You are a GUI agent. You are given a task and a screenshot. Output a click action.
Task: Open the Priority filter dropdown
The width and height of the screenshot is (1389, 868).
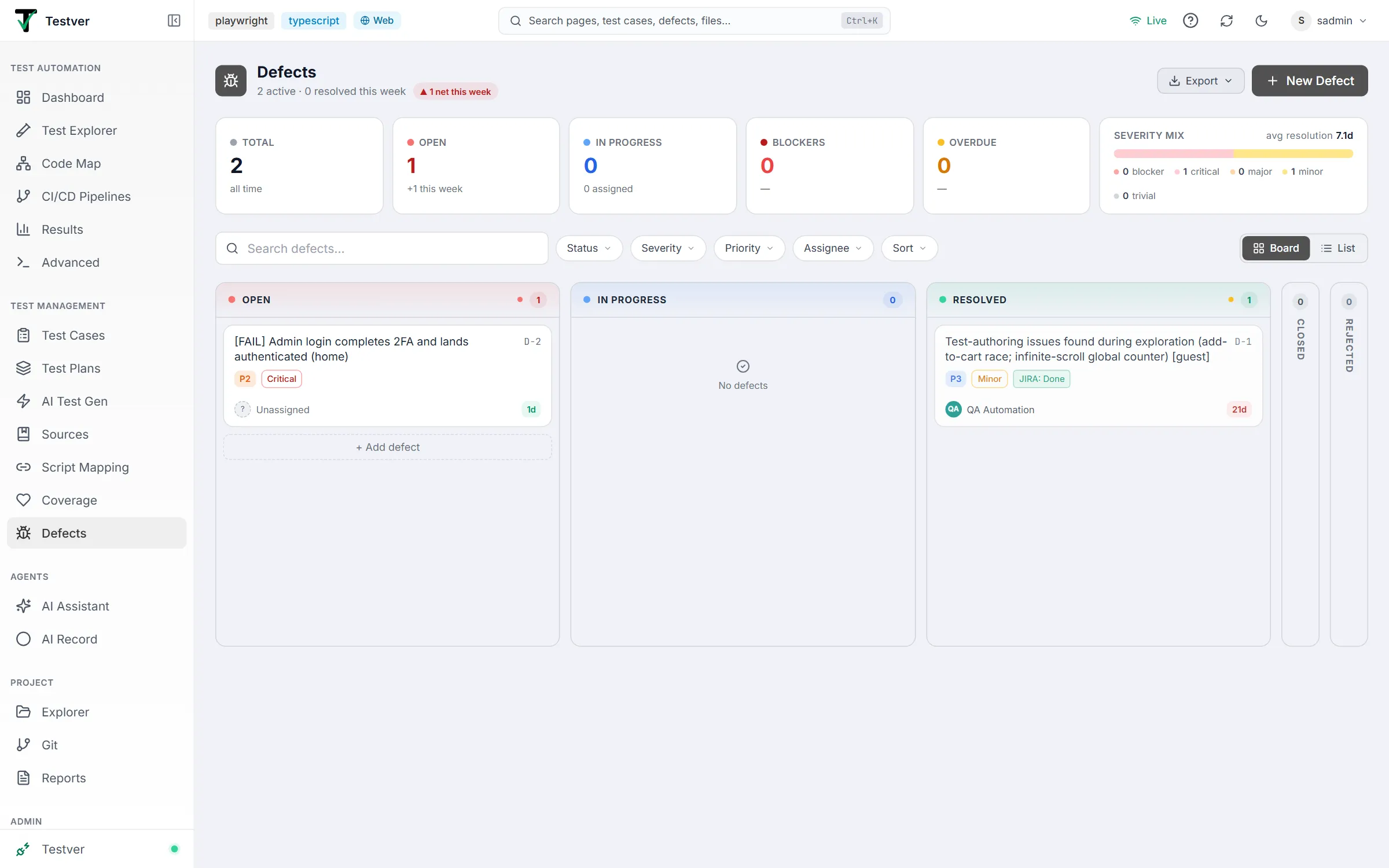(749, 248)
